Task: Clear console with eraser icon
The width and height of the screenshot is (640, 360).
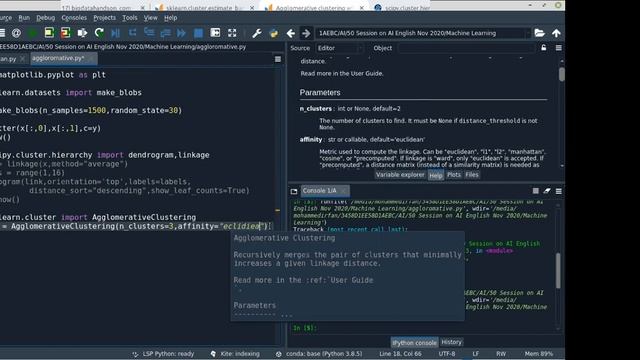Action: coord(547,191)
